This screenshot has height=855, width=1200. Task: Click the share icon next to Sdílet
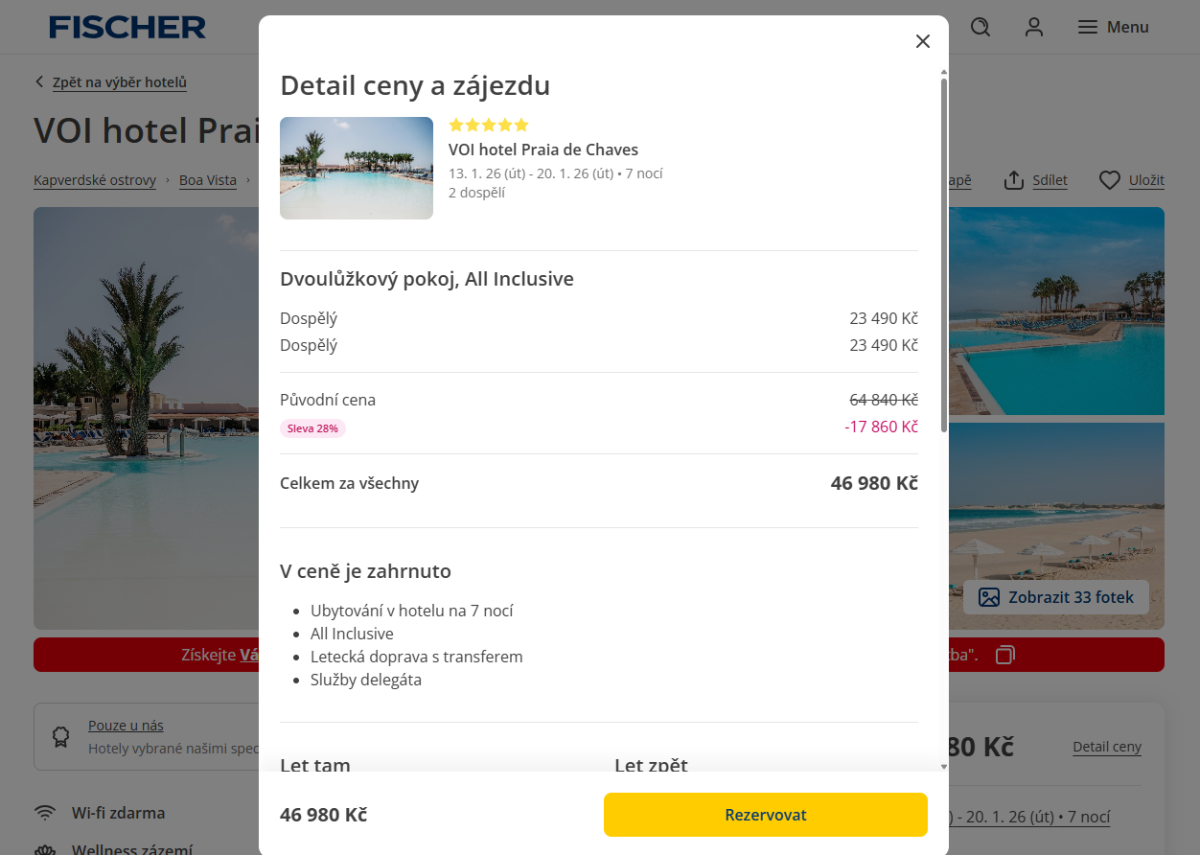click(1014, 180)
